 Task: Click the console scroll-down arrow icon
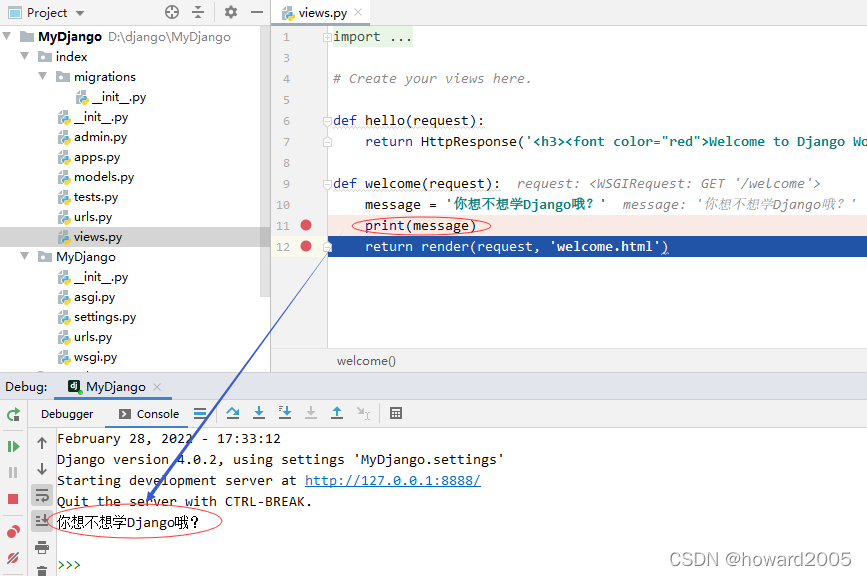click(42, 469)
